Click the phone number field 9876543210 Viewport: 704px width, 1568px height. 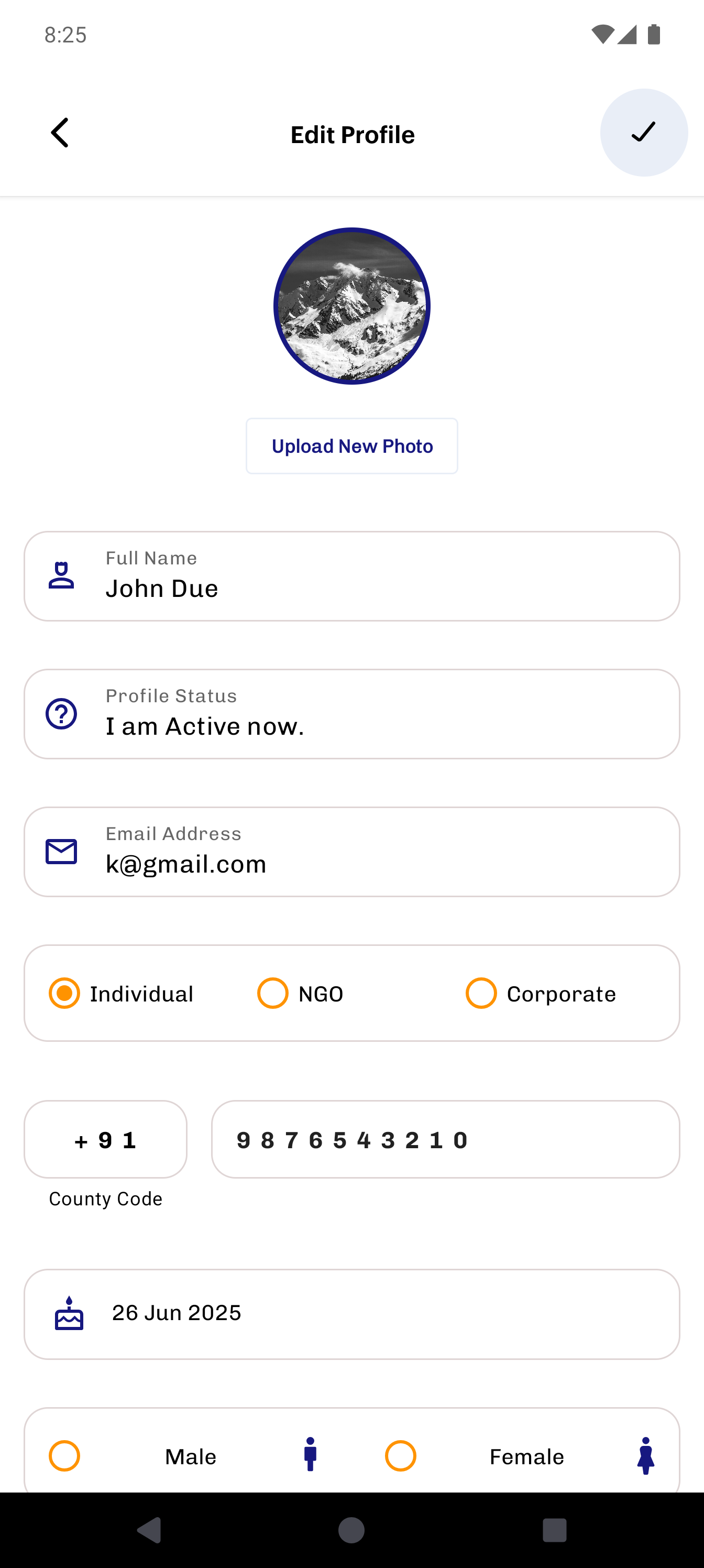[x=445, y=1139]
